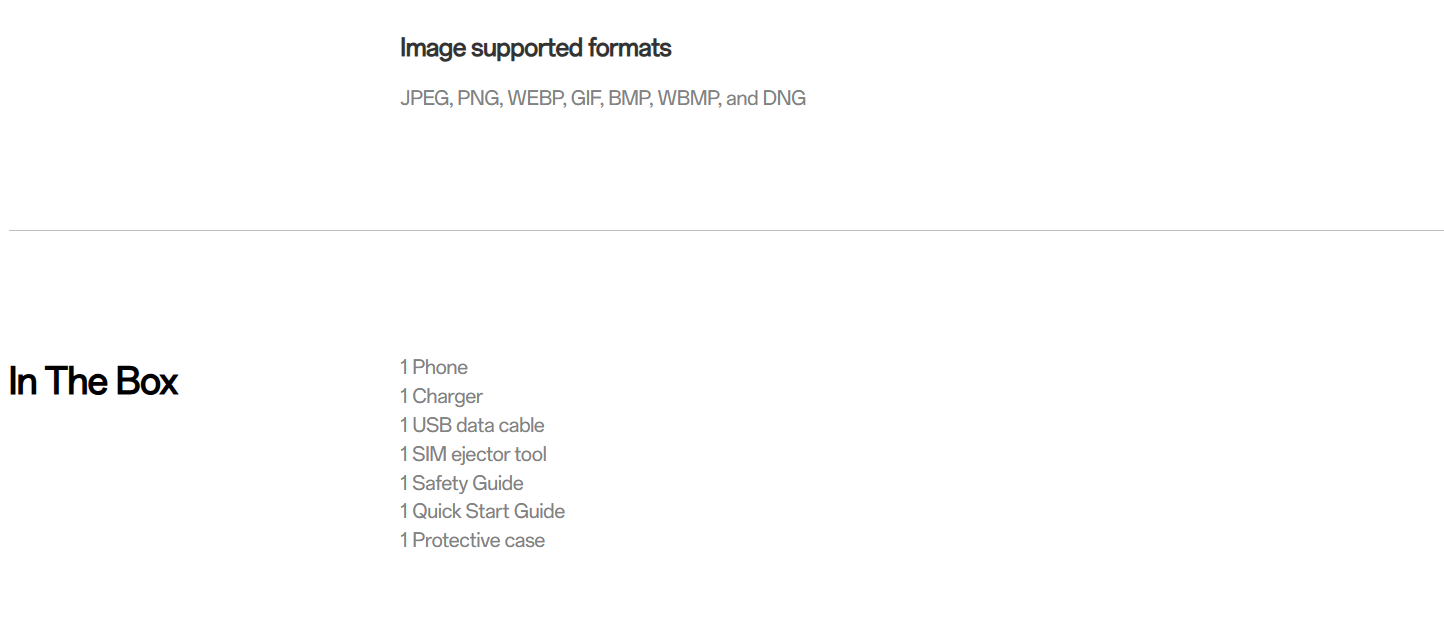This screenshot has width=1444, height=639.
Task: Select the 1 Quick Start Guide item
Action: [x=482, y=511]
